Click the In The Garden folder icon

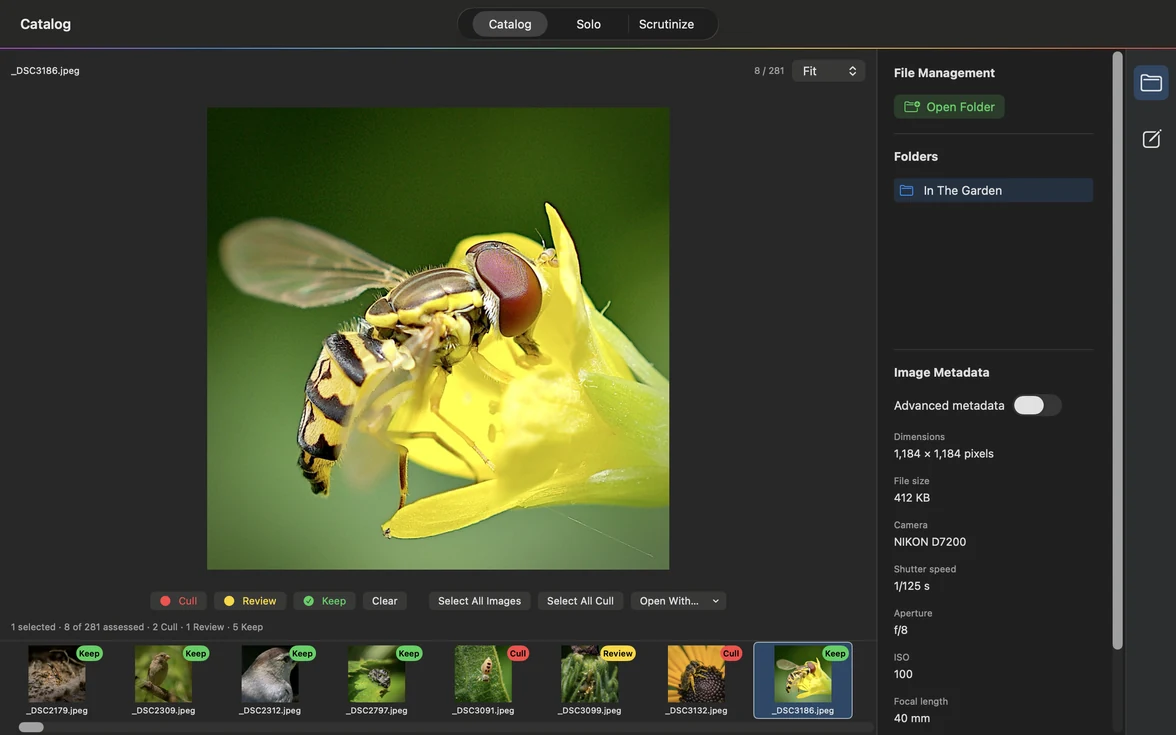[906, 190]
